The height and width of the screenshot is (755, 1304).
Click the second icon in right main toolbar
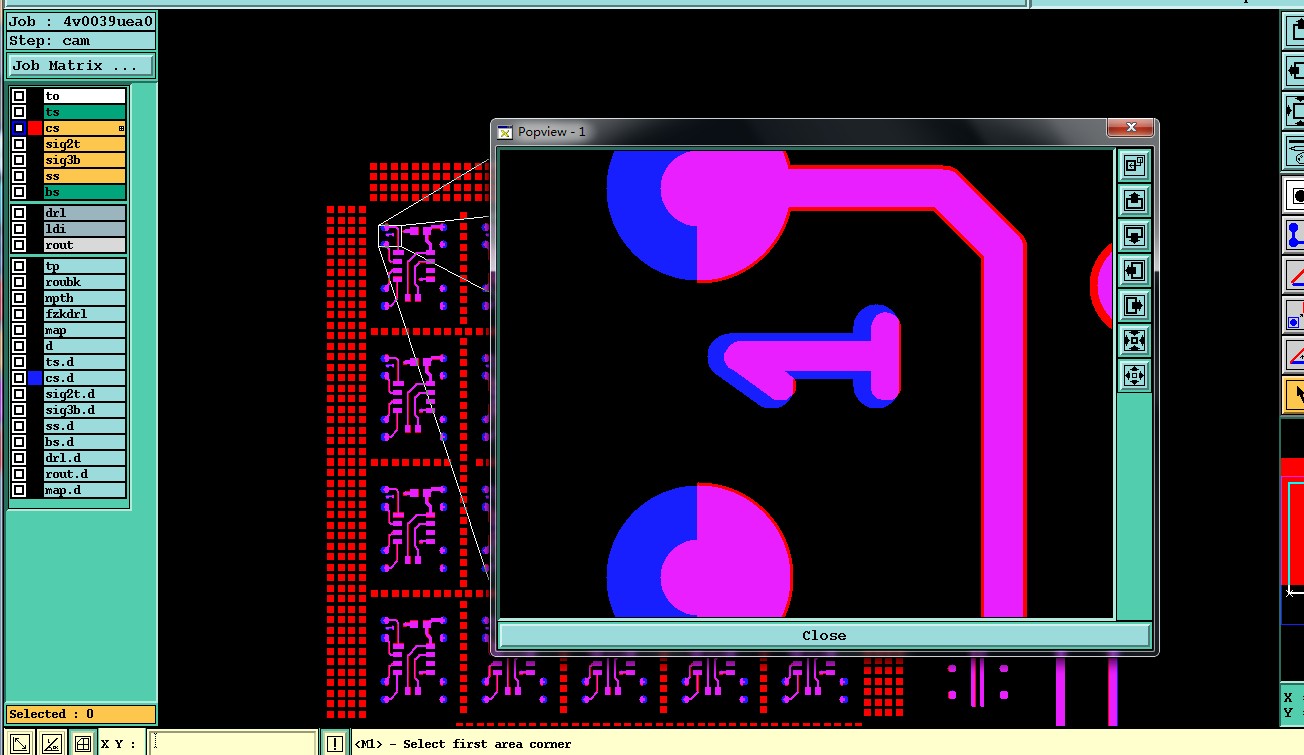[1293, 71]
